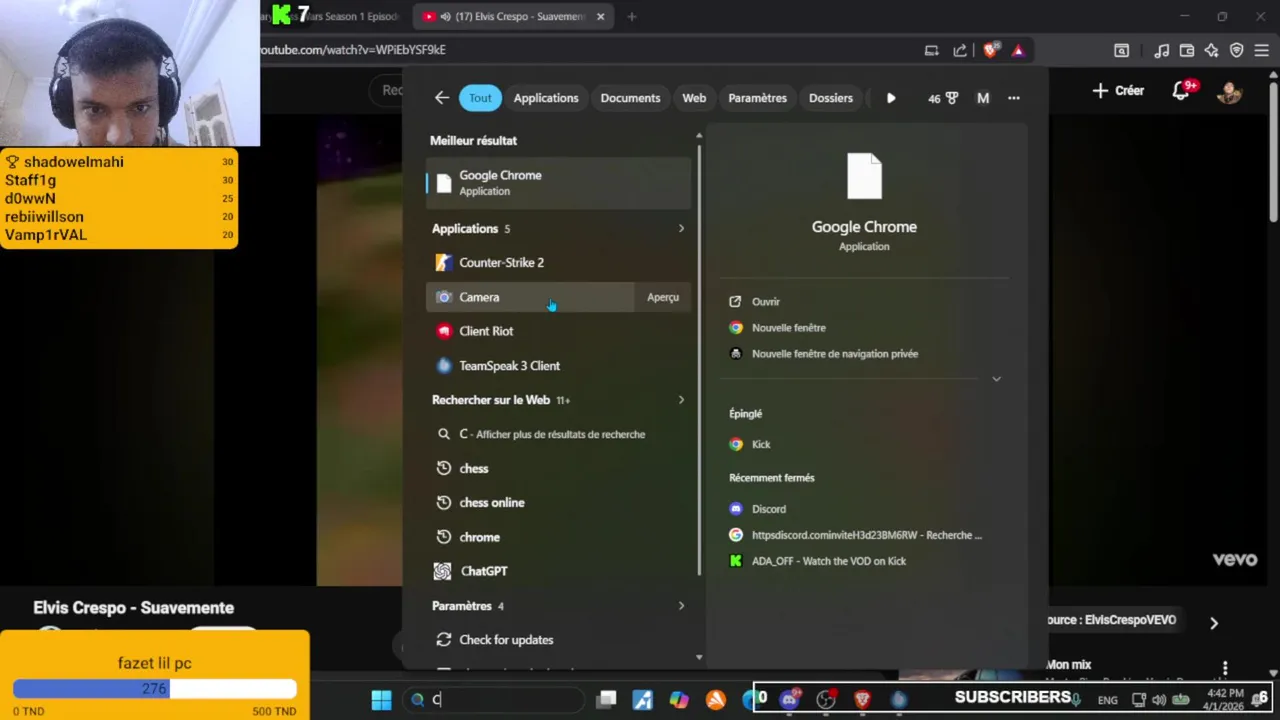Expand the Applications results section
This screenshot has width=1280, height=720.
(x=681, y=228)
